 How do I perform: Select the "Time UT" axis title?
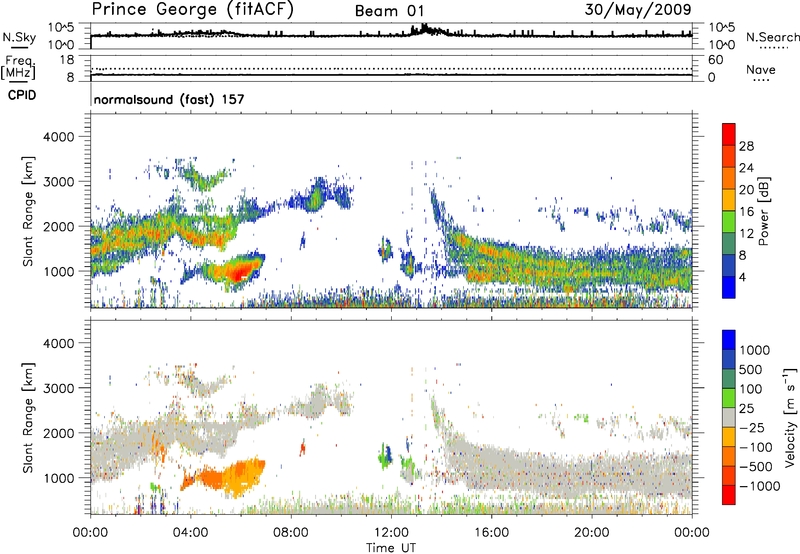pyautogui.click(x=391, y=548)
